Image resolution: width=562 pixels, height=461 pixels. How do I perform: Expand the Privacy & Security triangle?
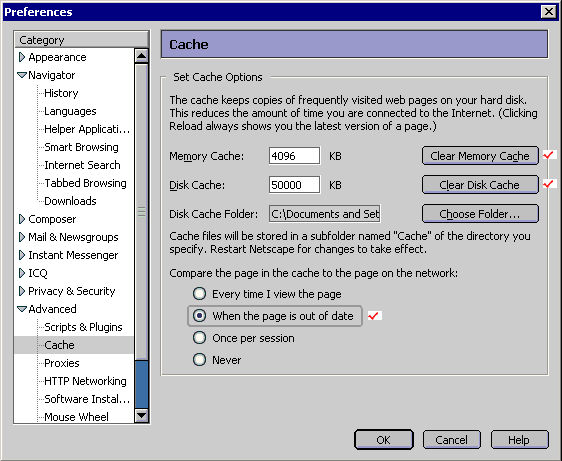[22, 291]
